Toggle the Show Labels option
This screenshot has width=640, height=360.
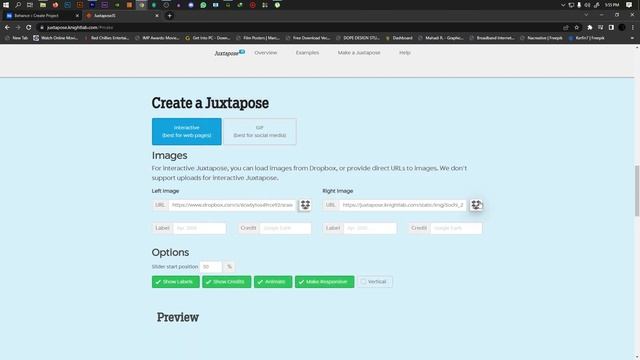176,282
